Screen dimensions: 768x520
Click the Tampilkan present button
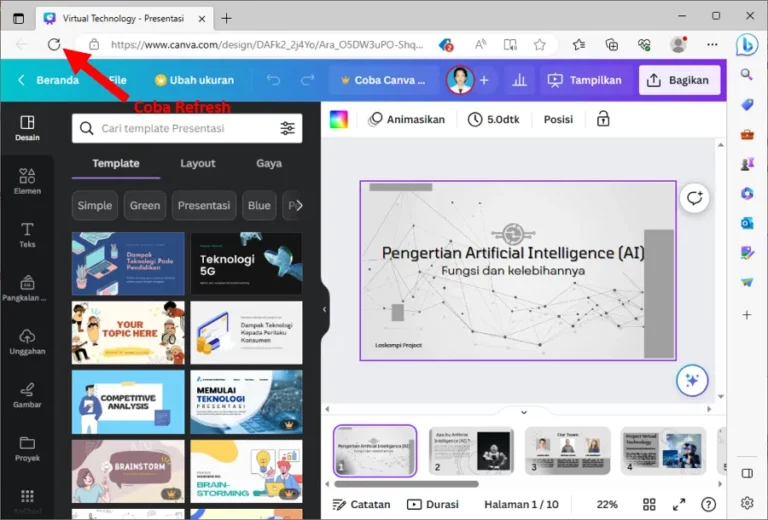pyautogui.click(x=584, y=80)
